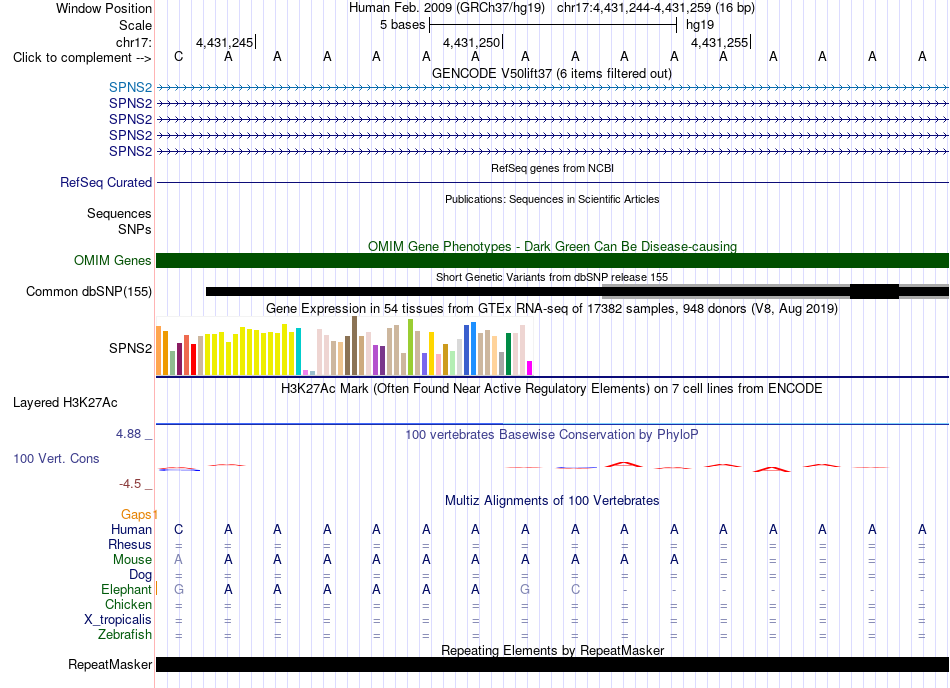
Task: Click the 'hg19' label beside the scale bar
Action: point(700,25)
